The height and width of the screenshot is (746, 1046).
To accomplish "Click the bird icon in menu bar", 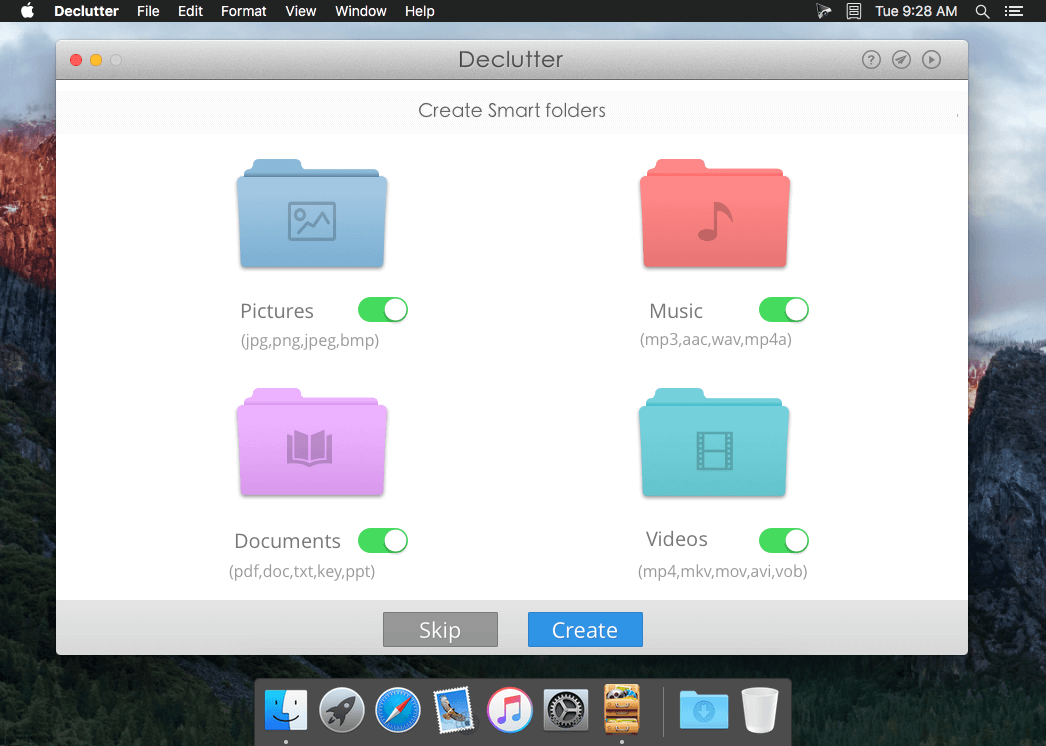I will pyautogui.click(x=824, y=11).
